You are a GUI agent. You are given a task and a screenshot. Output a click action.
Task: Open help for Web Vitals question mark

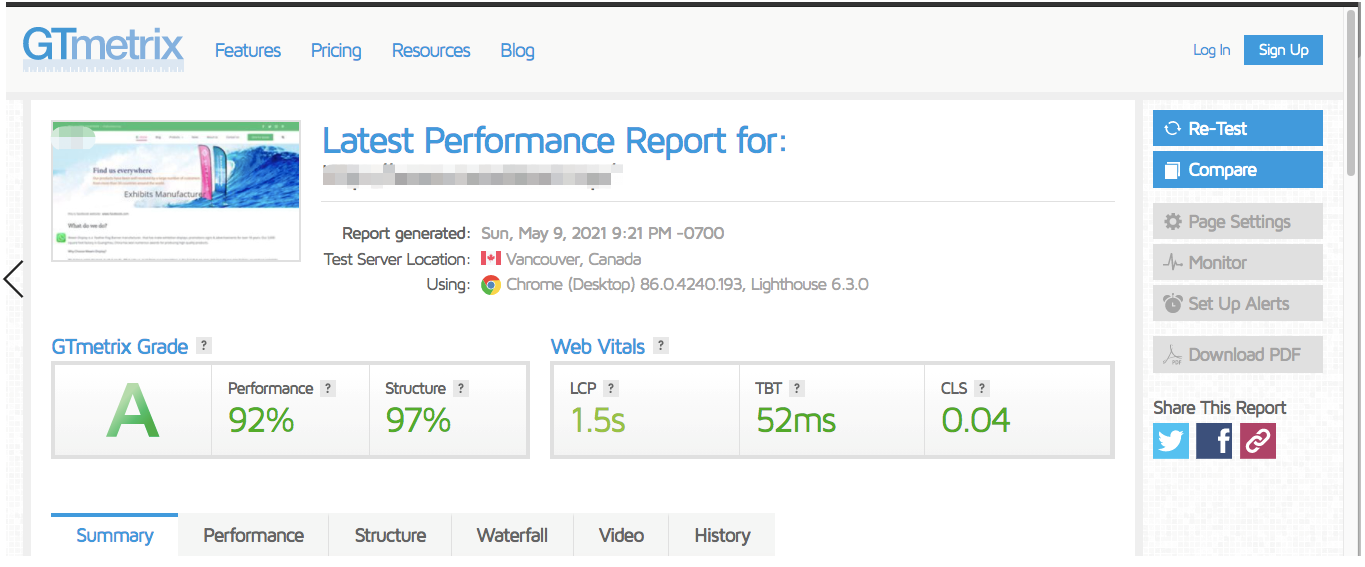coord(660,346)
